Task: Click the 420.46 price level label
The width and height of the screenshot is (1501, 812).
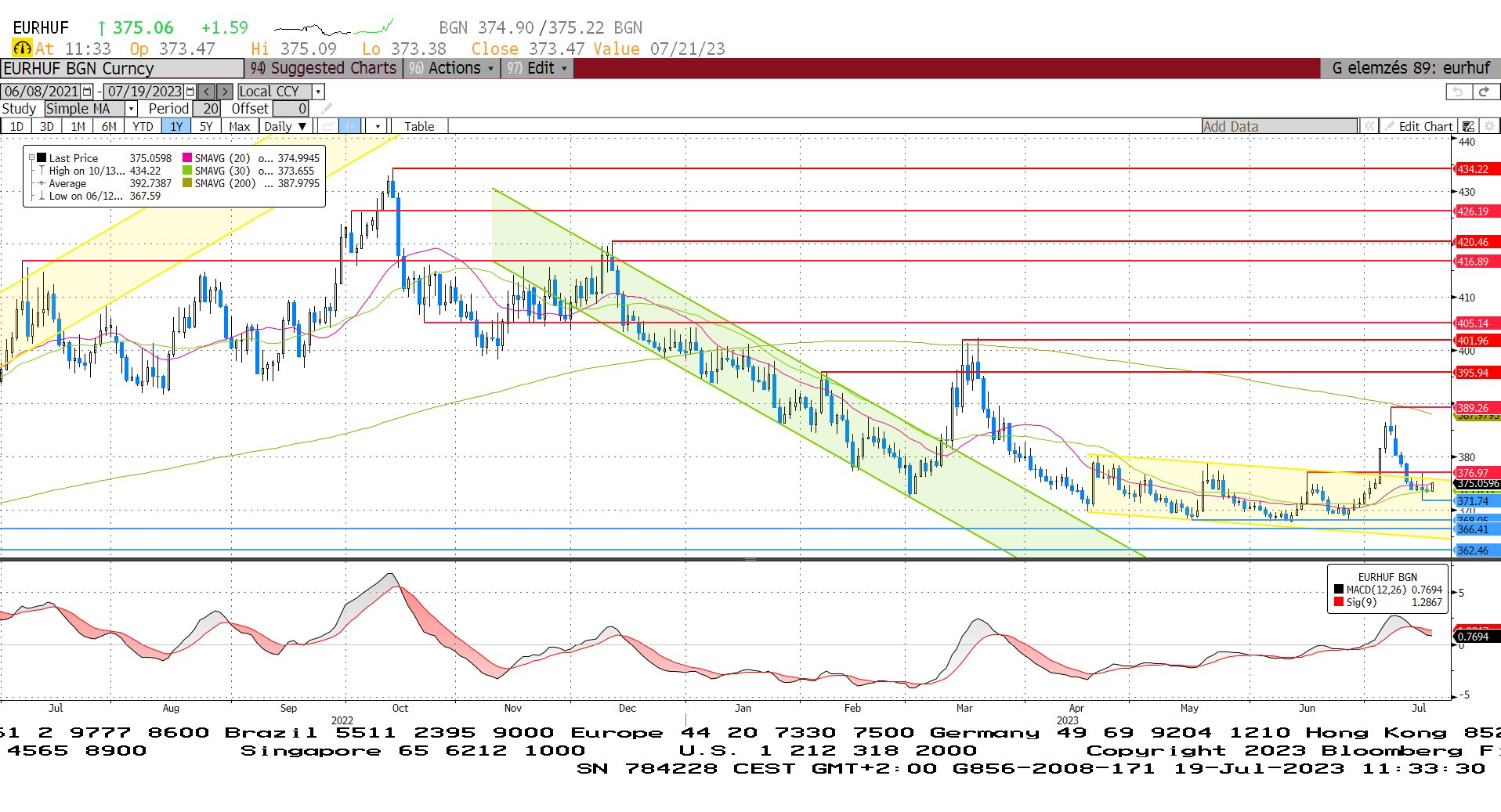Action: [x=1477, y=242]
